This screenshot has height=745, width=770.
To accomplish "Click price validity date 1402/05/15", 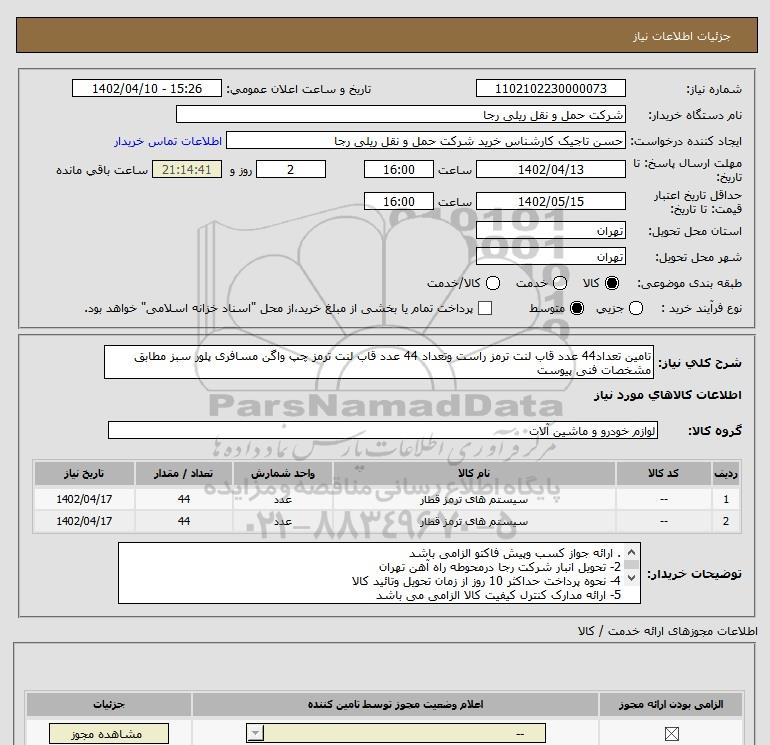I will coord(550,202).
